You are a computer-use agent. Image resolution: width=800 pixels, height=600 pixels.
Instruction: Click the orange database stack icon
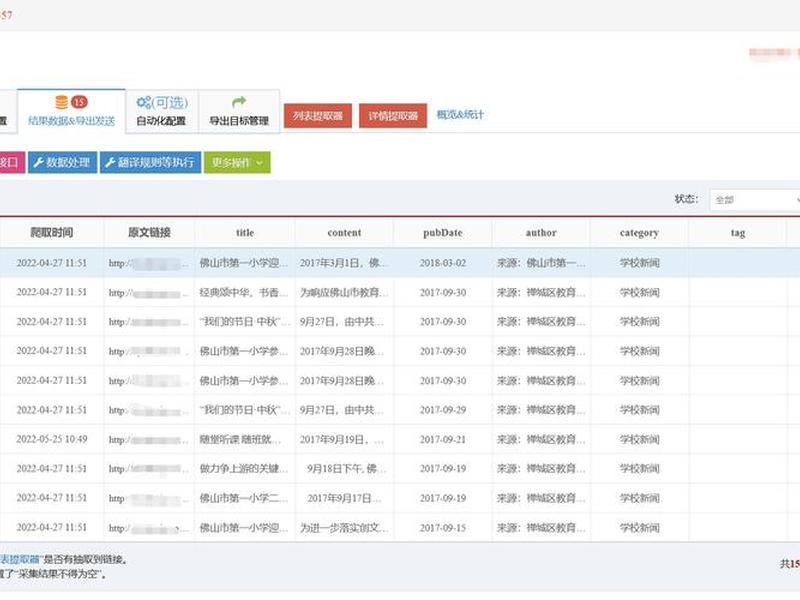point(62,102)
